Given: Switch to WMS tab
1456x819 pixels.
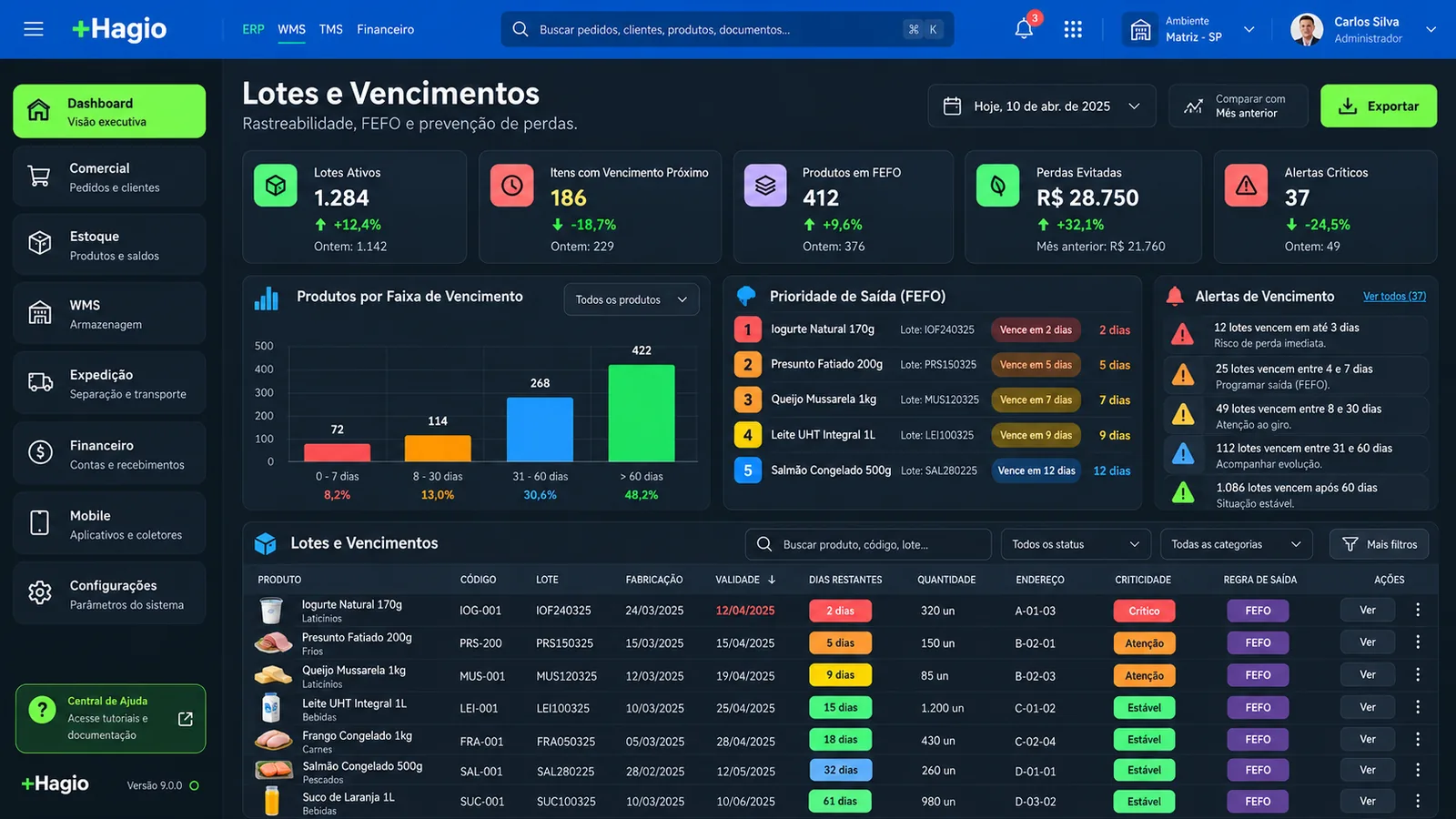Looking at the screenshot, I should [x=291, y=29].
